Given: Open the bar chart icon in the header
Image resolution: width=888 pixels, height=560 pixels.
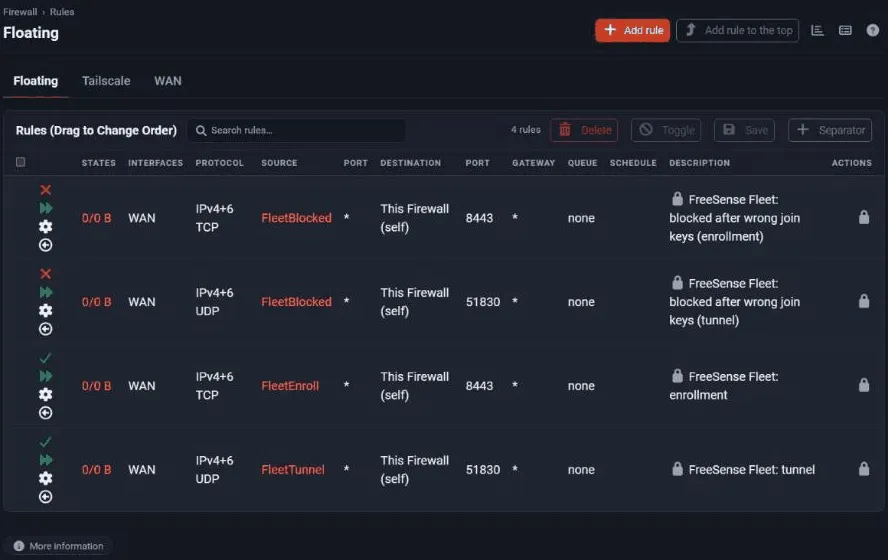Looking at the screenshot, I should 817,31.
